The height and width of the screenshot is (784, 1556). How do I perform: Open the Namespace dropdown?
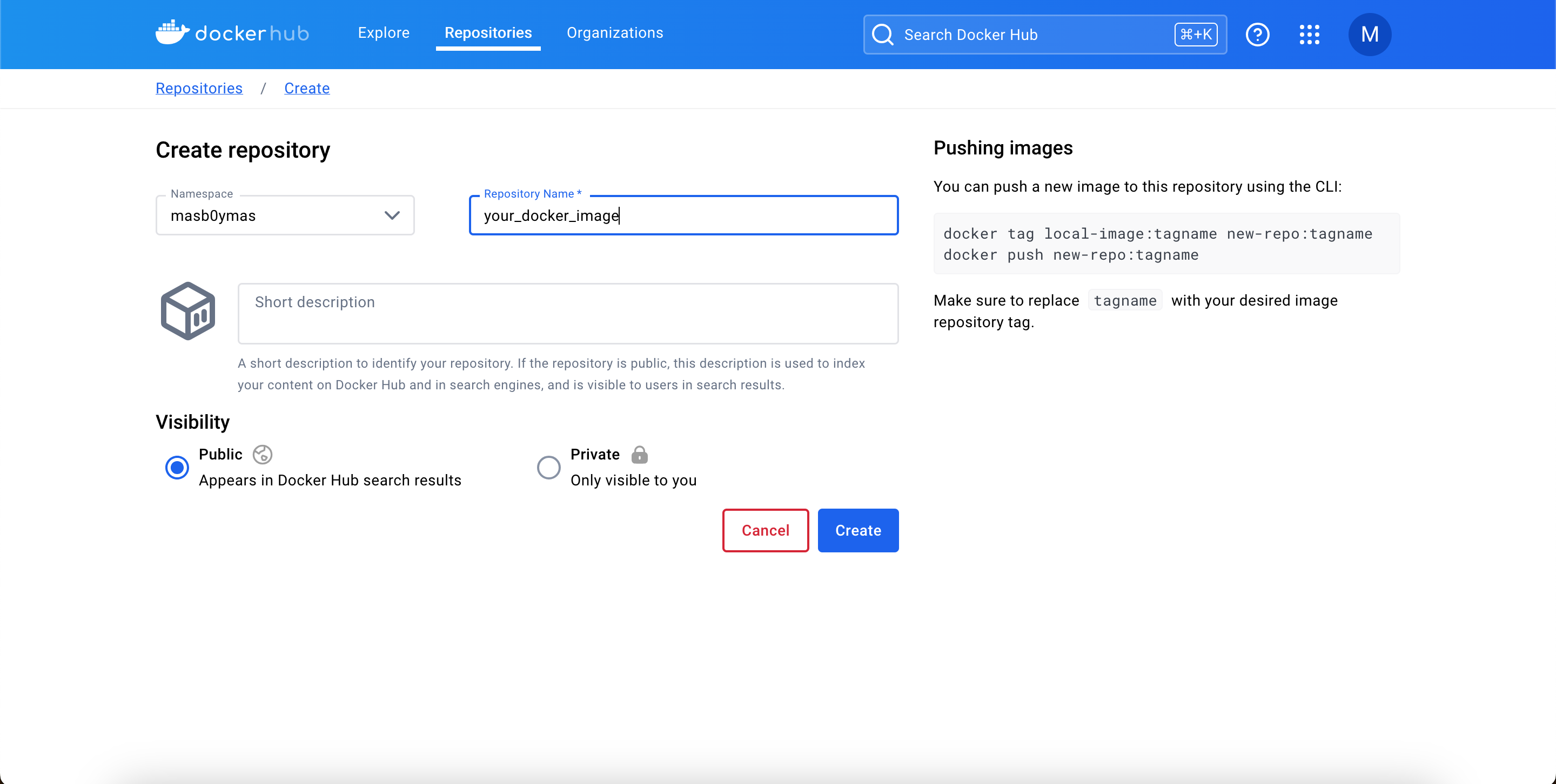(285, 215)
